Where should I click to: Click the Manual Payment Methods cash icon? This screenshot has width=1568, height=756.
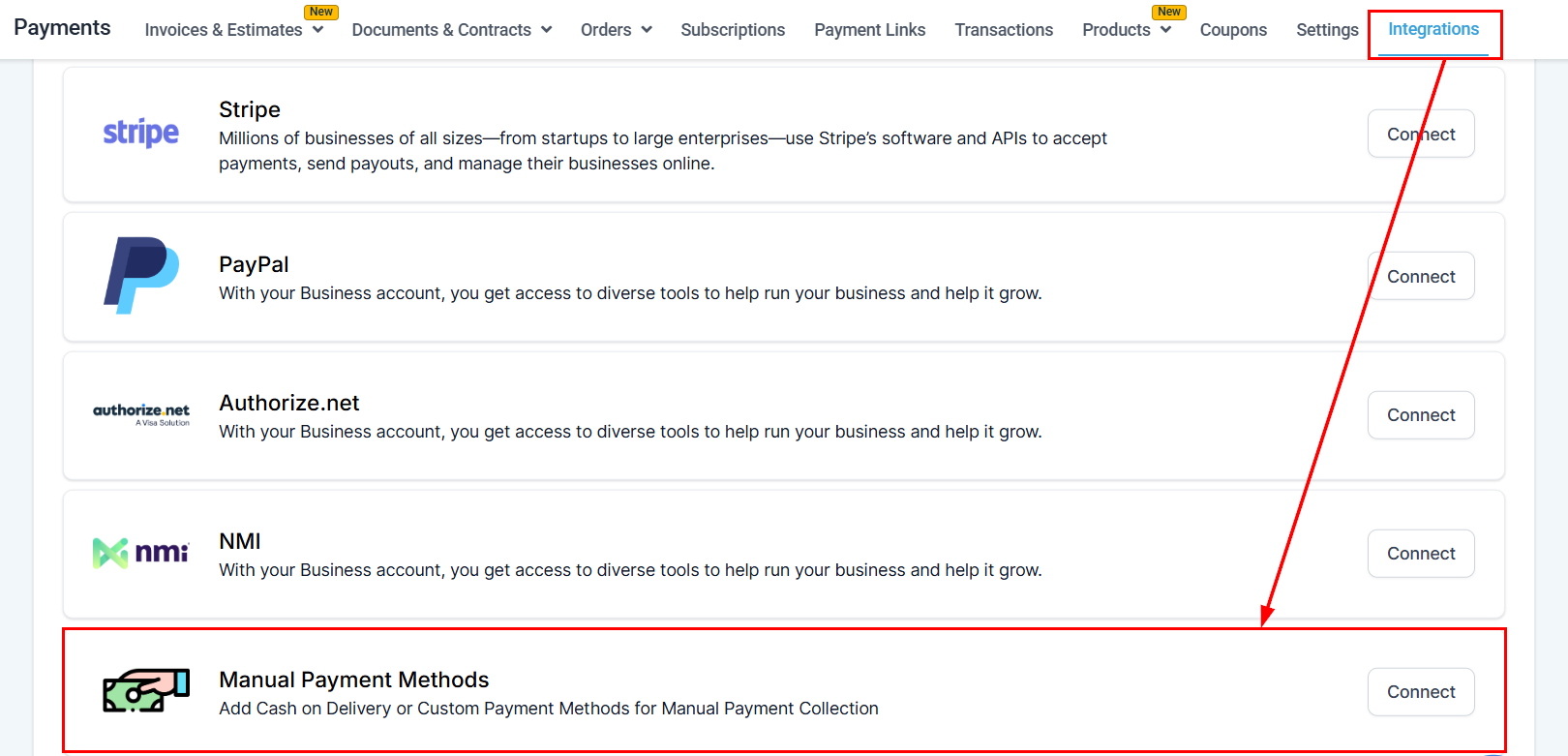146,691
